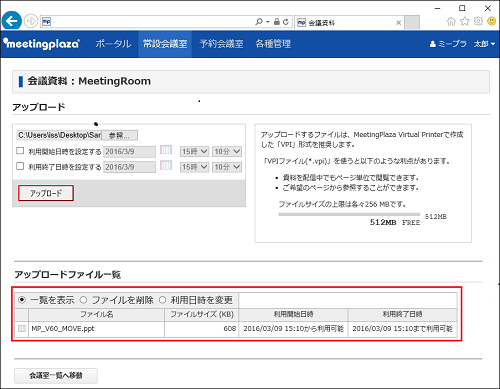
Task: Close the 会議資料 browser tab
Action: [398, 23]
